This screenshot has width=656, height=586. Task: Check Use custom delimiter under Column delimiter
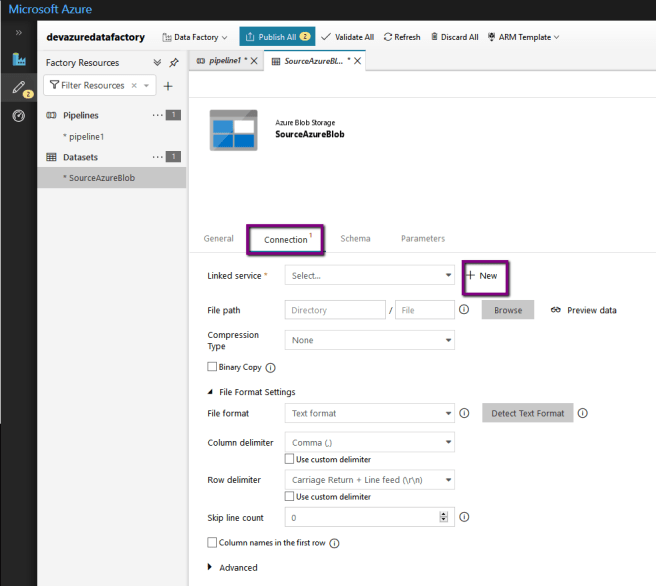(290, 459)
